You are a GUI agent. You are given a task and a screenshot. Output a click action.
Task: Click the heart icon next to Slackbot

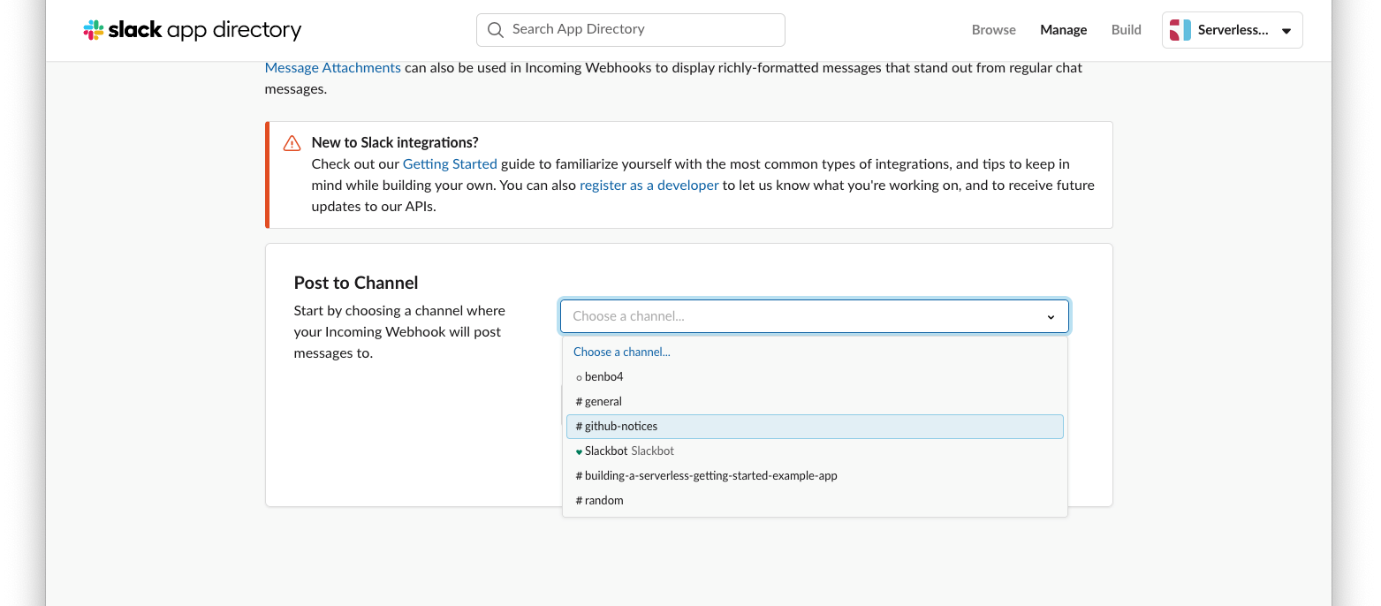(x=579, y=451)
